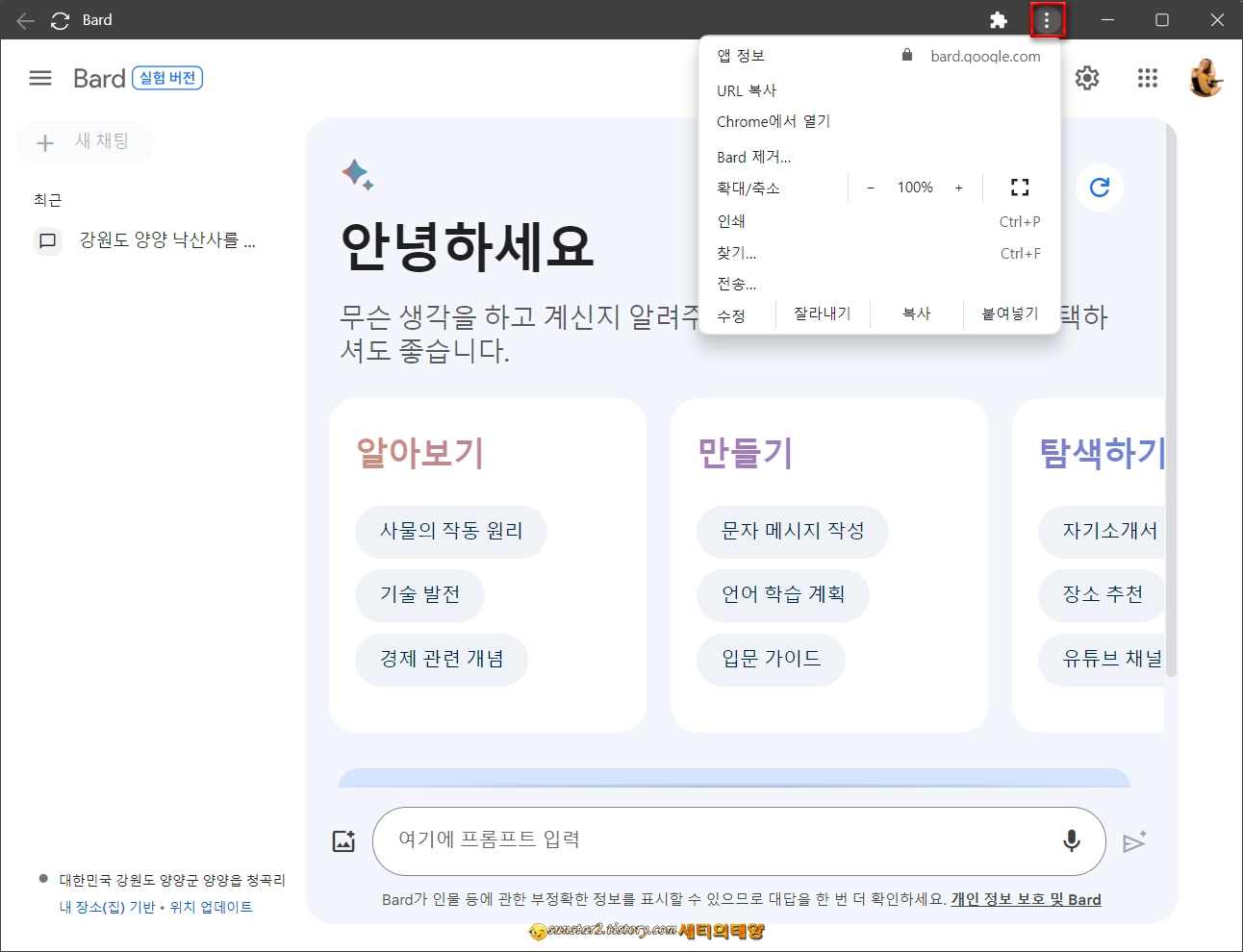The width and height of the screenshot is (1243, 952).
Task: Open the Google account avatar
Action: click(x=1205, y=78)
